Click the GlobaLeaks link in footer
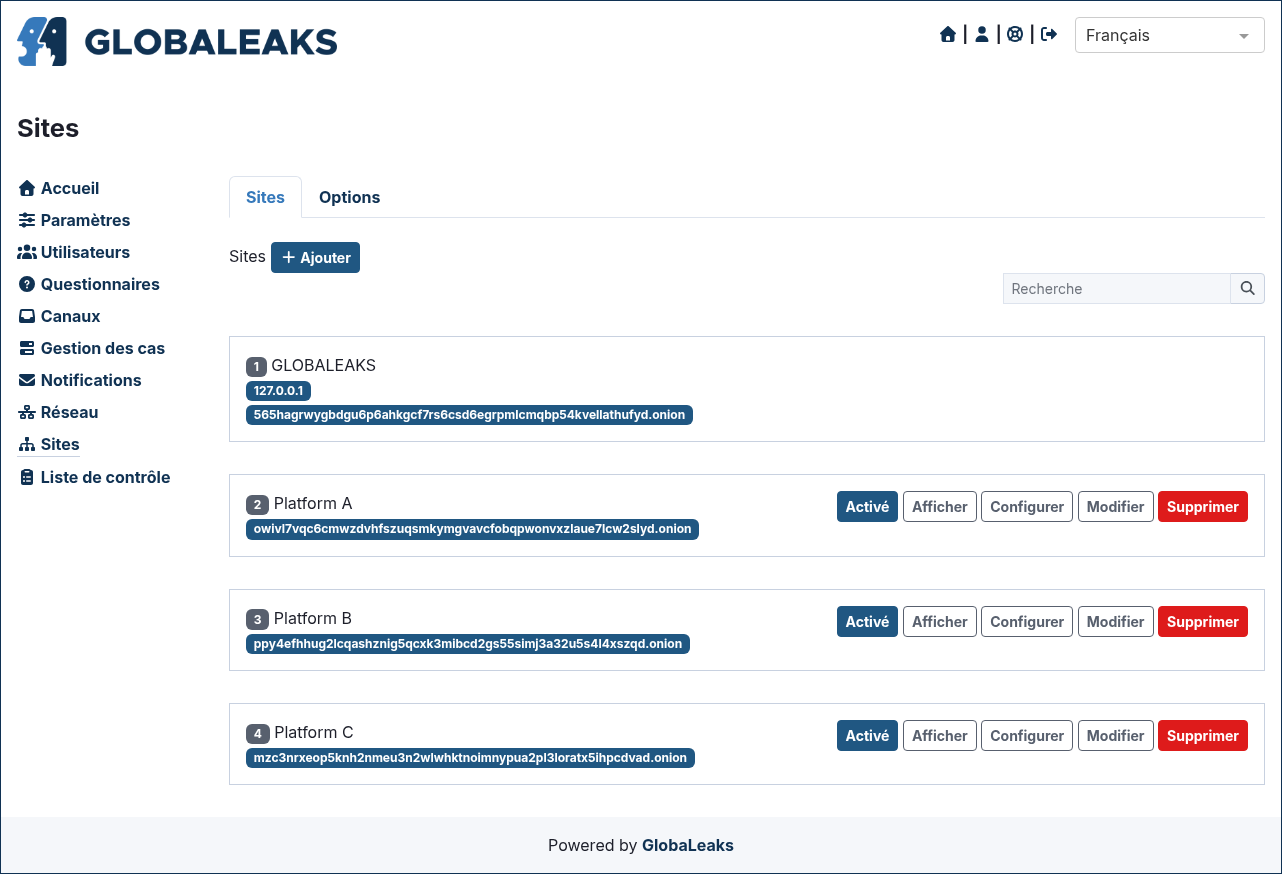 tap(688, 845)
